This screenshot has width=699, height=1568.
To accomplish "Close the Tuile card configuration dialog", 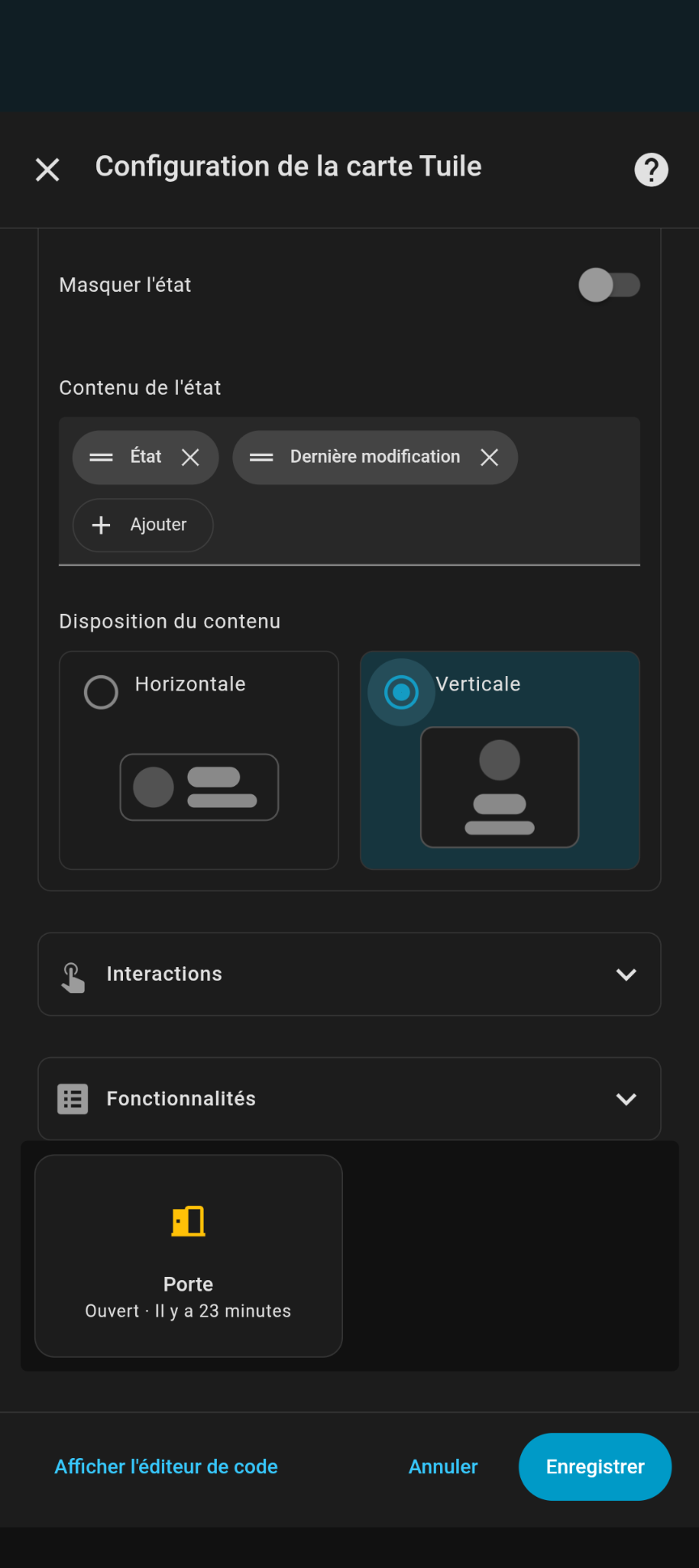I will [48, 170].
